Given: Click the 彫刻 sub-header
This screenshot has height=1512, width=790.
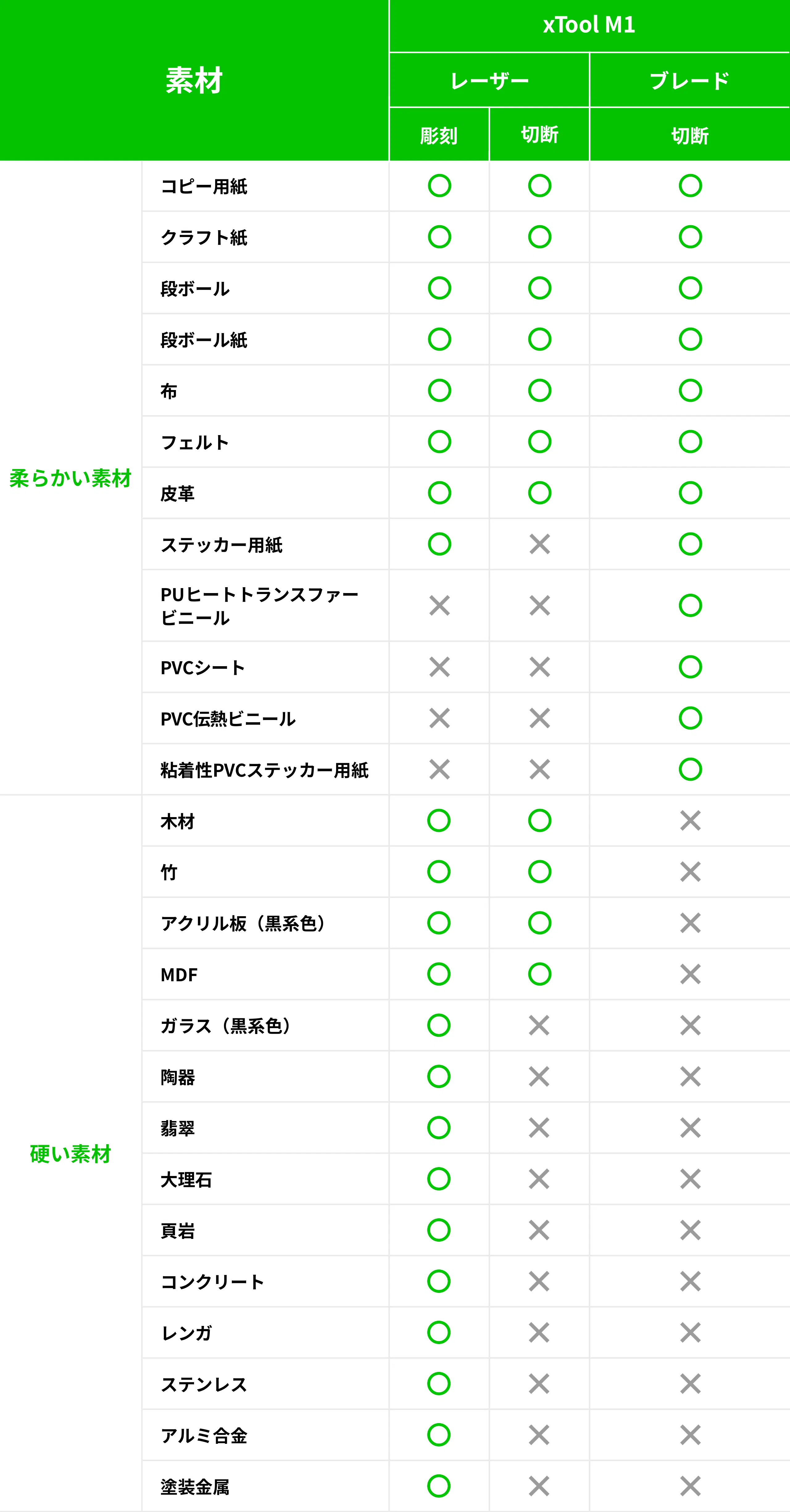Looking at the screenshot, I should tap(439, 135).
